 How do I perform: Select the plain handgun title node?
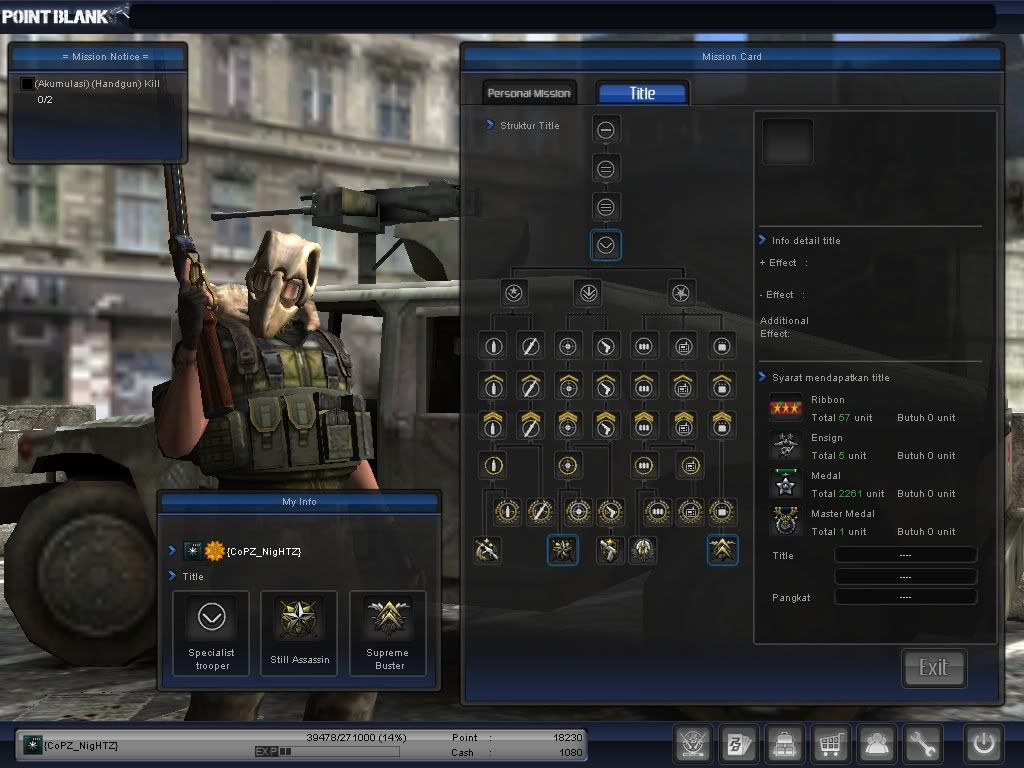point(606,346)
